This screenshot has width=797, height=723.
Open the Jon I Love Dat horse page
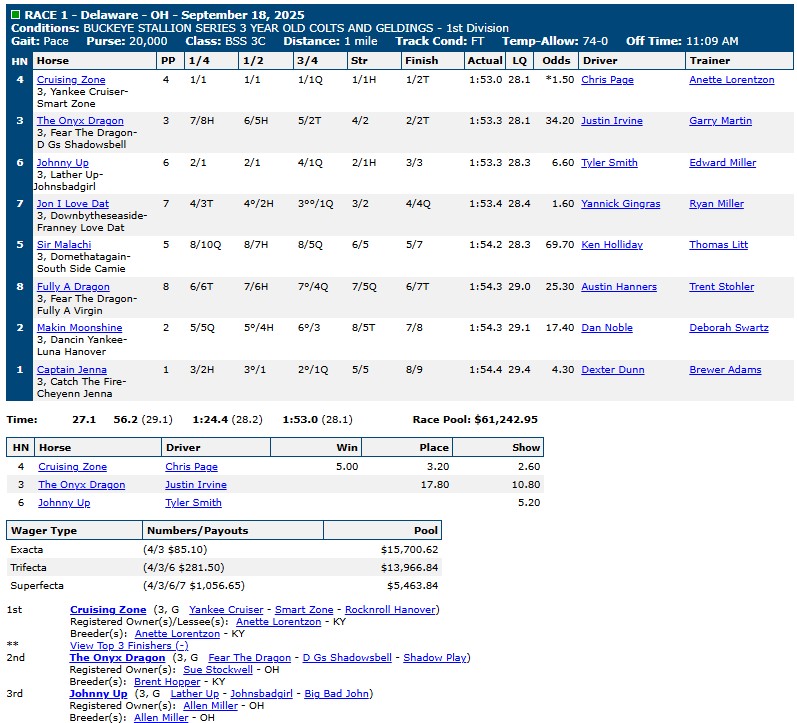73,204
